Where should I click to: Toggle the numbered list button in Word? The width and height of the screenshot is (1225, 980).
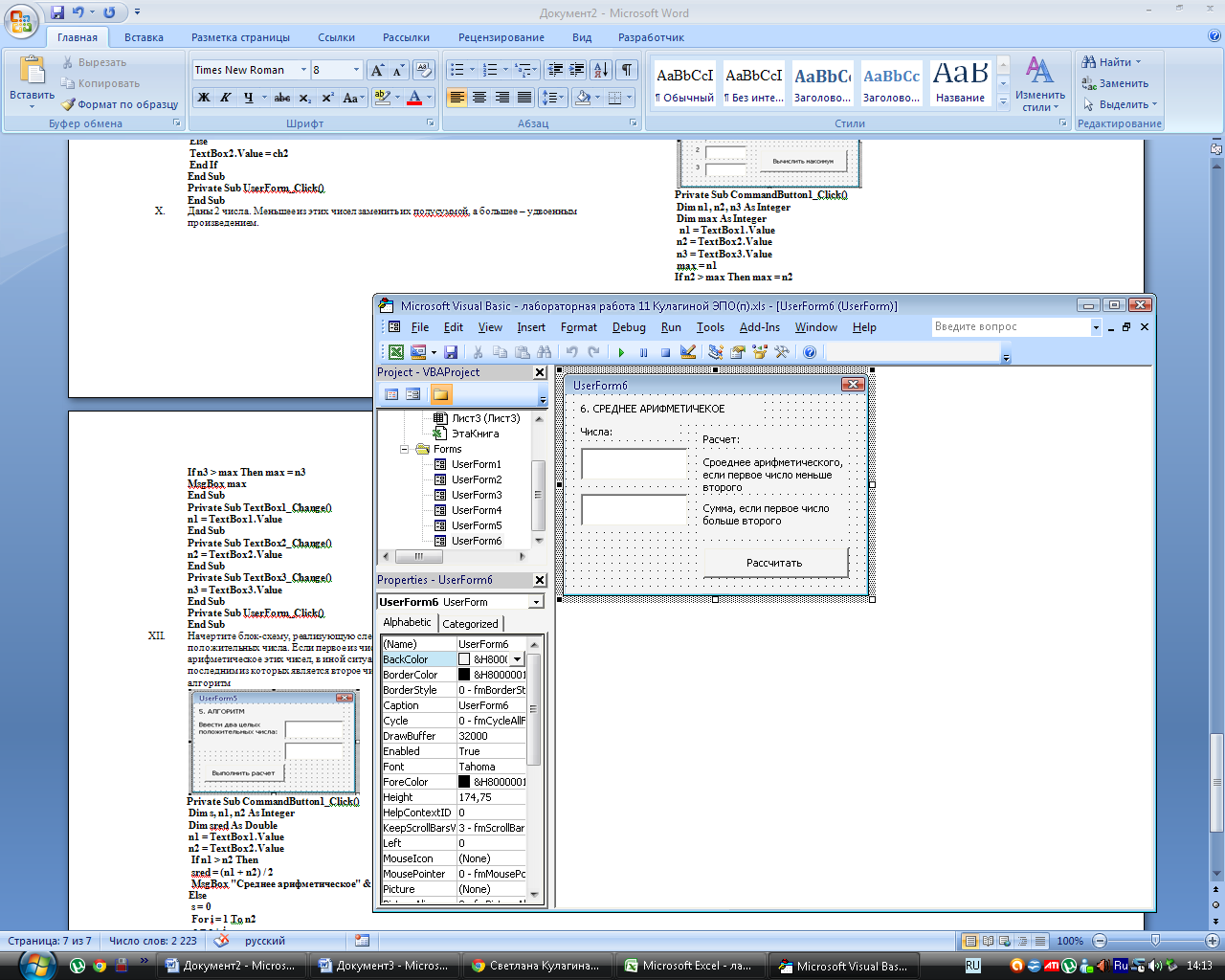pos(490,70)
